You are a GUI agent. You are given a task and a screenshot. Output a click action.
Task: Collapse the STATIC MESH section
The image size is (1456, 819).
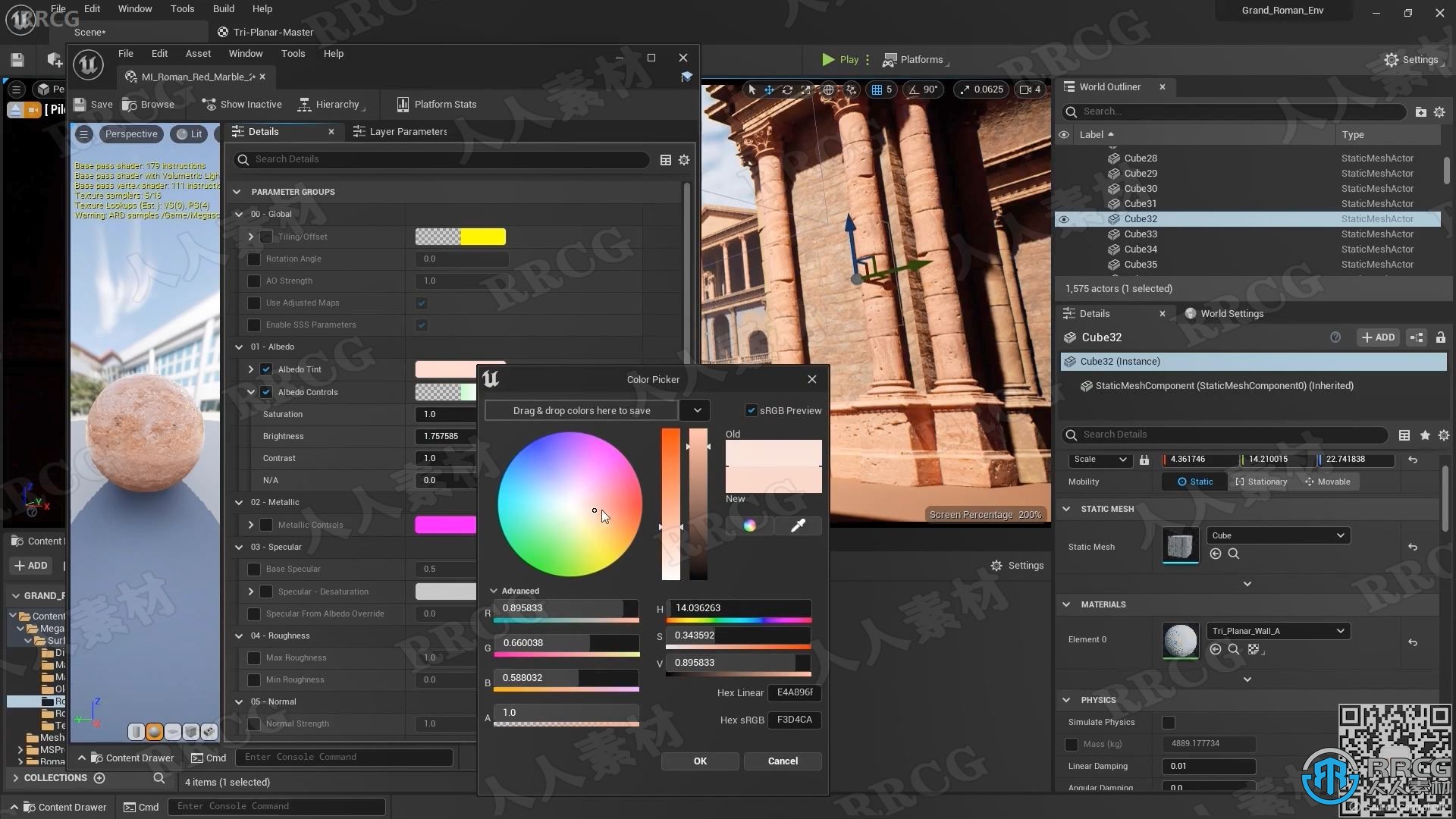[x=1066, y=509]
